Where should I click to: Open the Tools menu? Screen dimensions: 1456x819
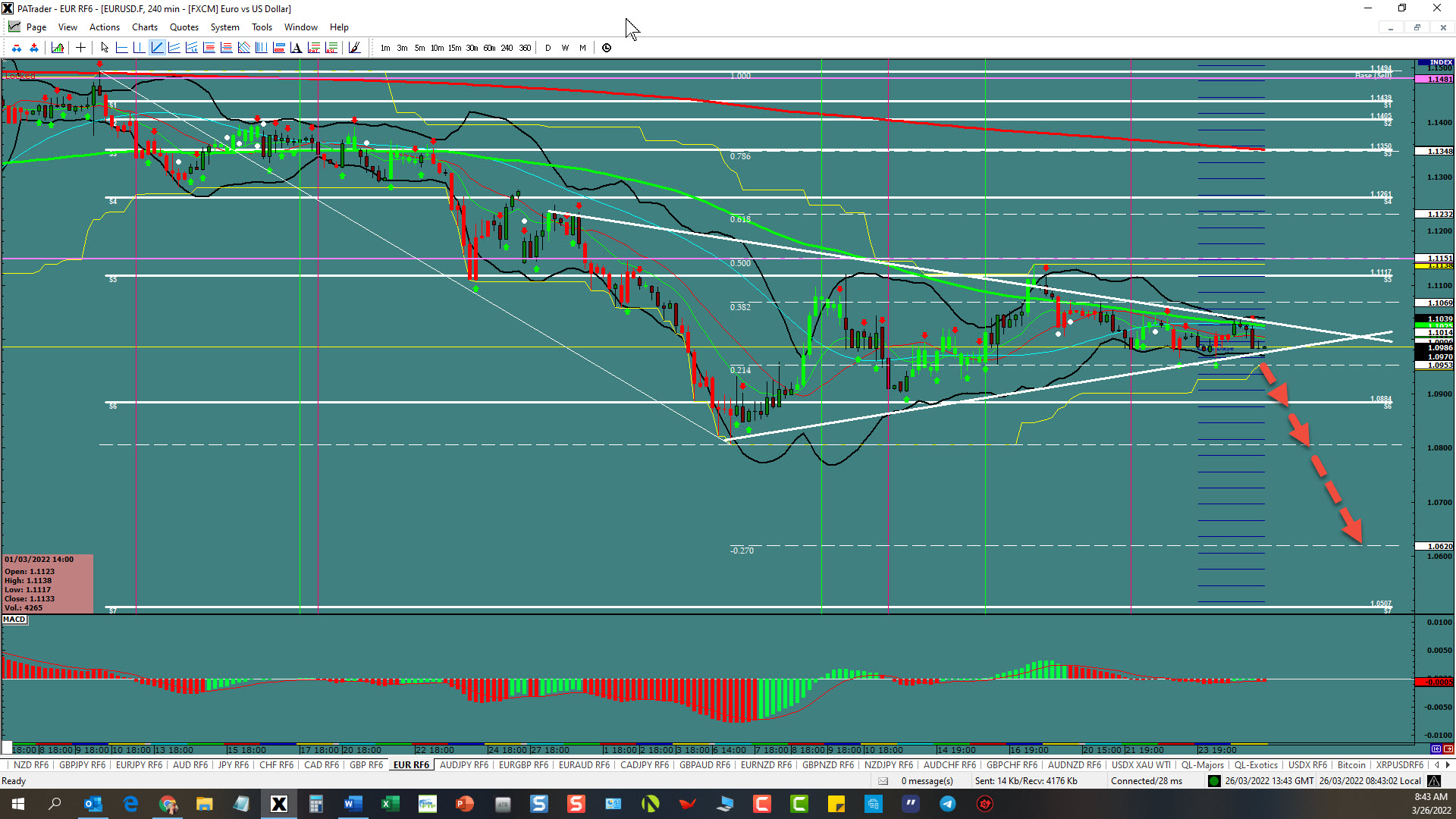pos(262,27)
